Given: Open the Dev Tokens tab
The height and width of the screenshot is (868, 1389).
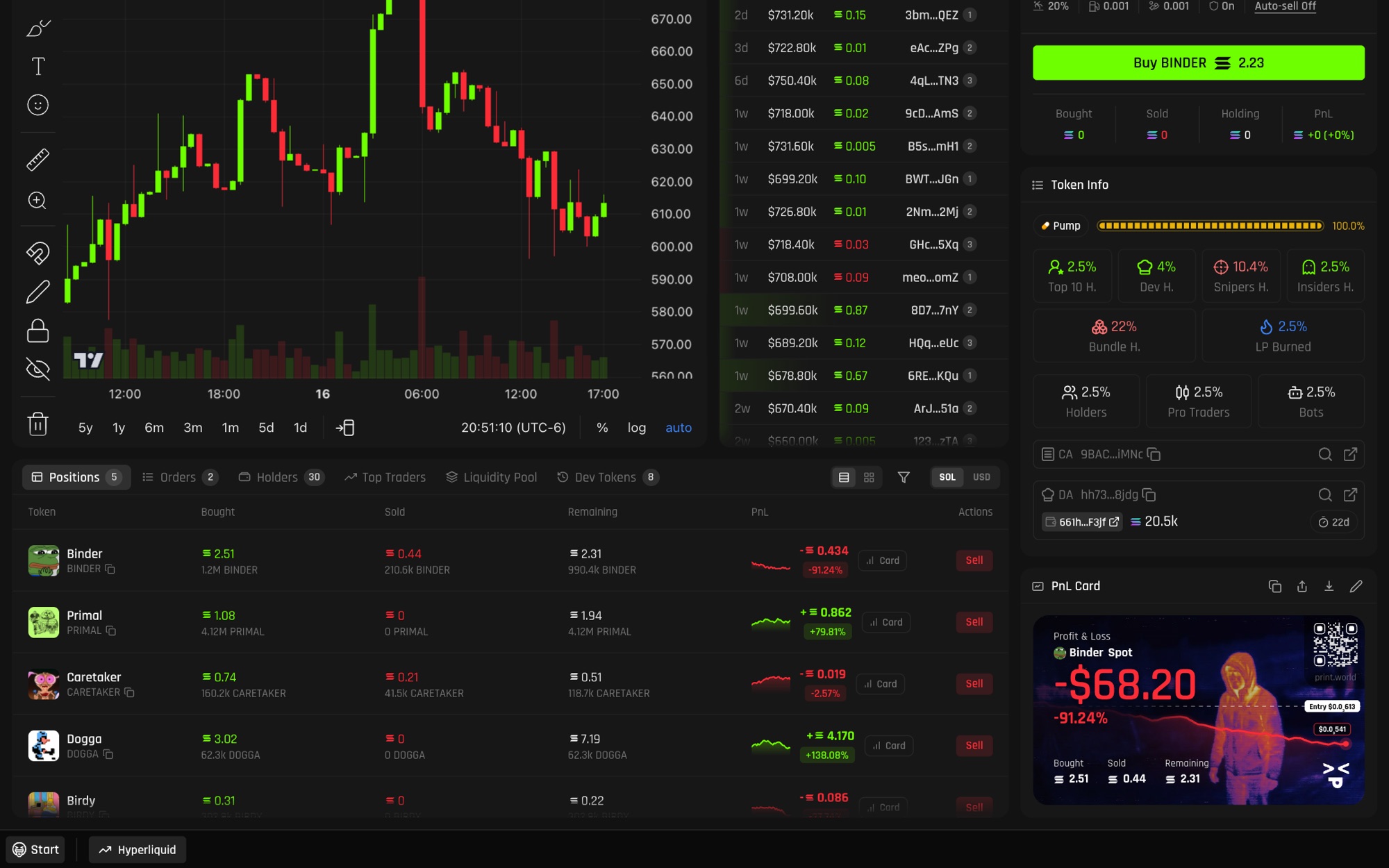Looking at the screenshot, I should click(x=608, y=477).
